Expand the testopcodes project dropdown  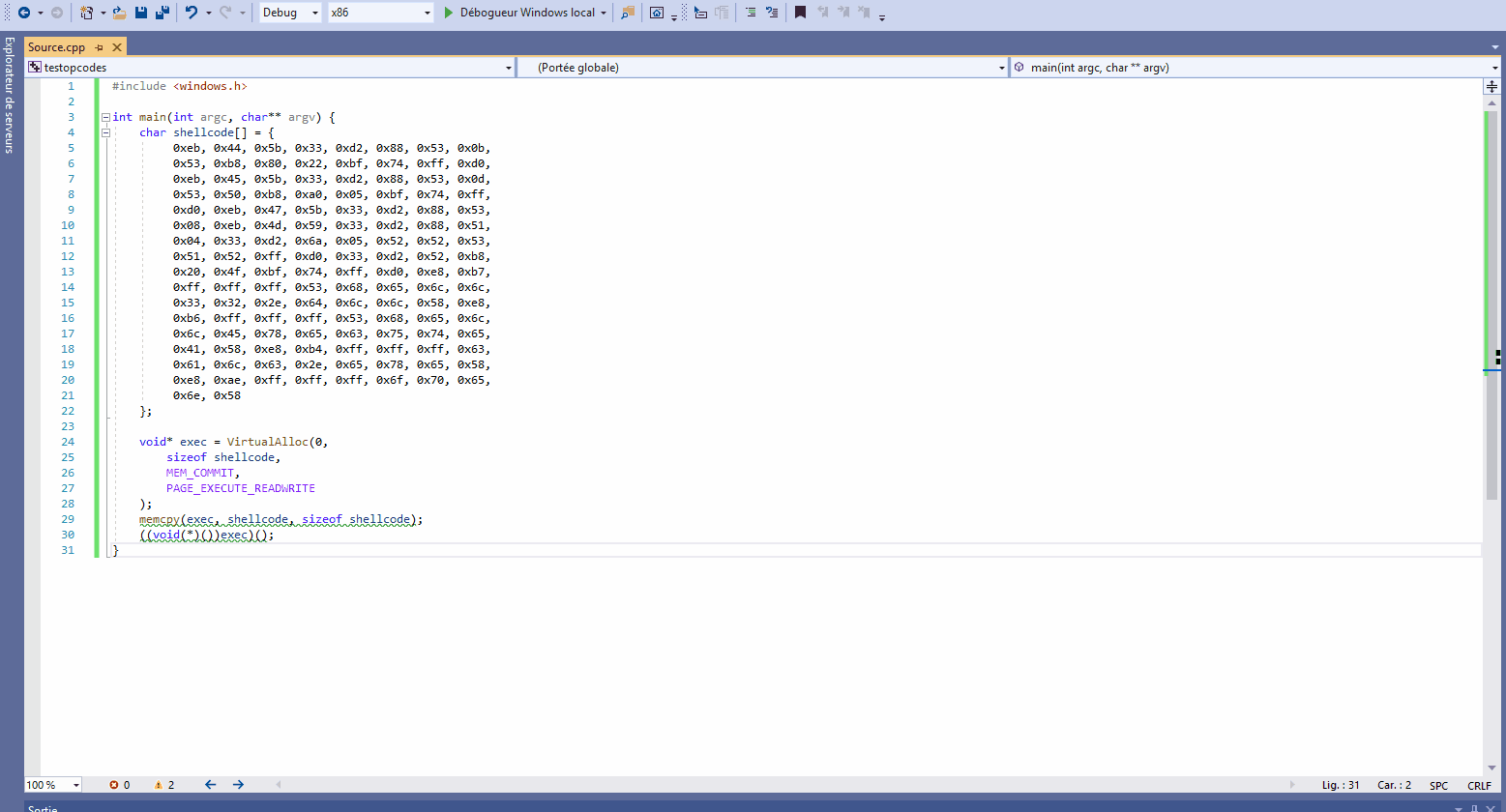270,68
